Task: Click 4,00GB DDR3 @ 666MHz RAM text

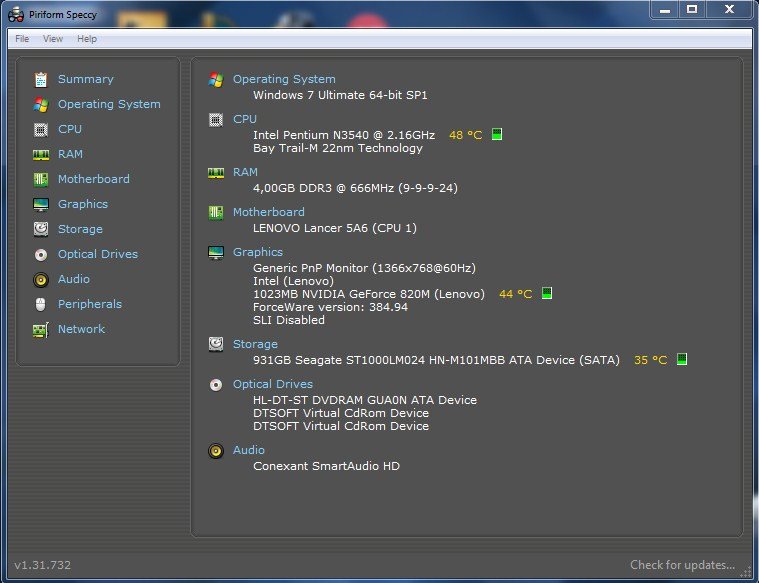Action: 355,188
